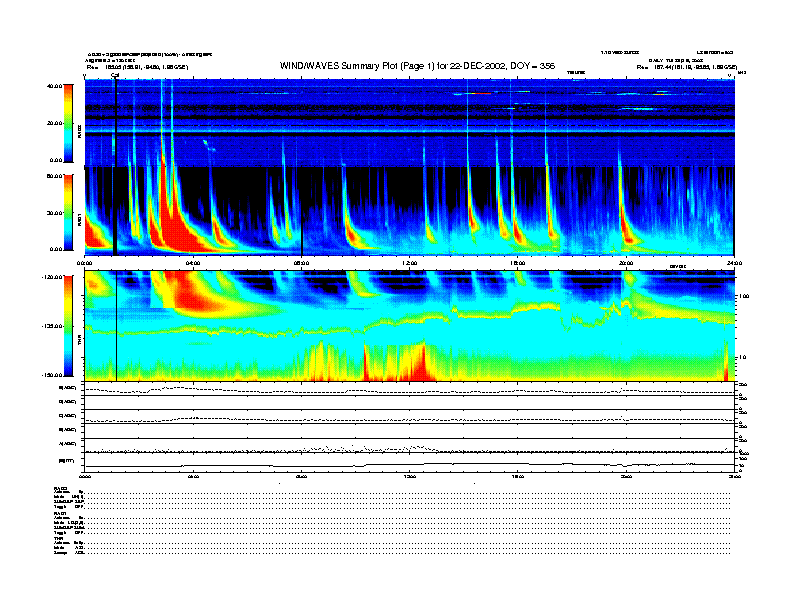This screenshot has height=612, width=792.
Task: Click the Cal marker label above RAD2 panel
Action: [x=115, y=75]
